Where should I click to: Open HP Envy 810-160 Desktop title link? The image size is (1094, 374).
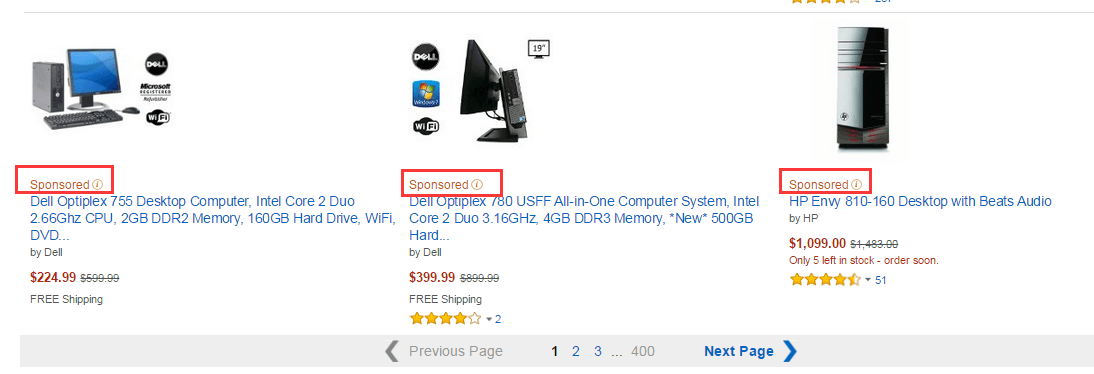tap(920, 202)
